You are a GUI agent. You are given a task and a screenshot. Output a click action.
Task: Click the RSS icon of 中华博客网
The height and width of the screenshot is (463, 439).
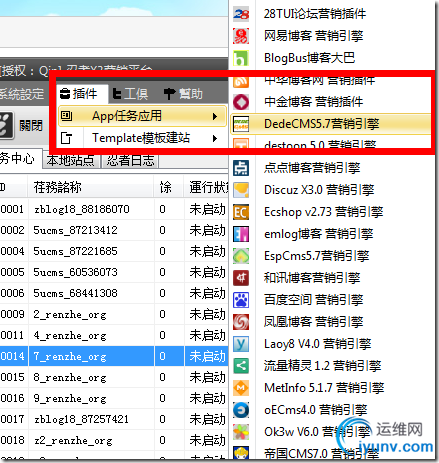[241, 81]
